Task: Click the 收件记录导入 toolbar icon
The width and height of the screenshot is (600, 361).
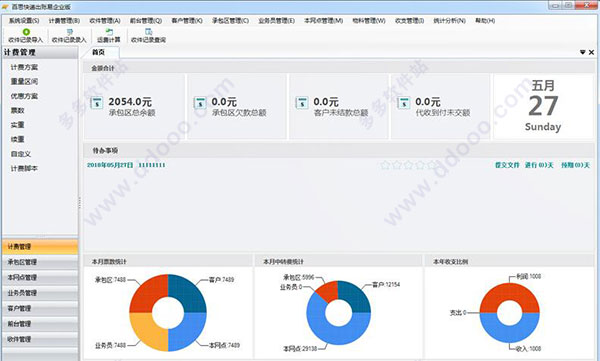Action: tap(26, 32)
